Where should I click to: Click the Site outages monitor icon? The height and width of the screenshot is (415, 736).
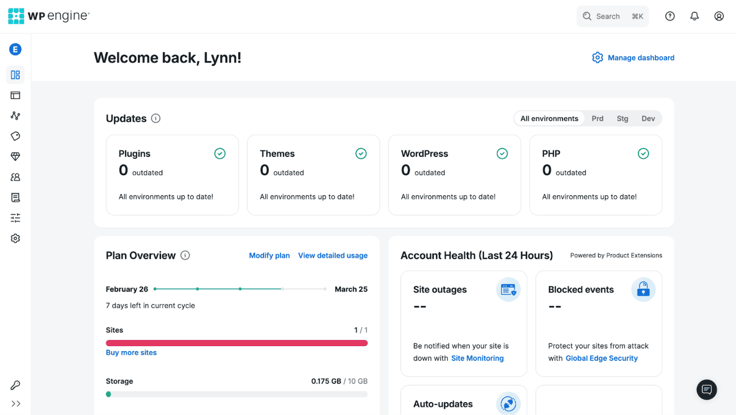(x=508, y=290)
